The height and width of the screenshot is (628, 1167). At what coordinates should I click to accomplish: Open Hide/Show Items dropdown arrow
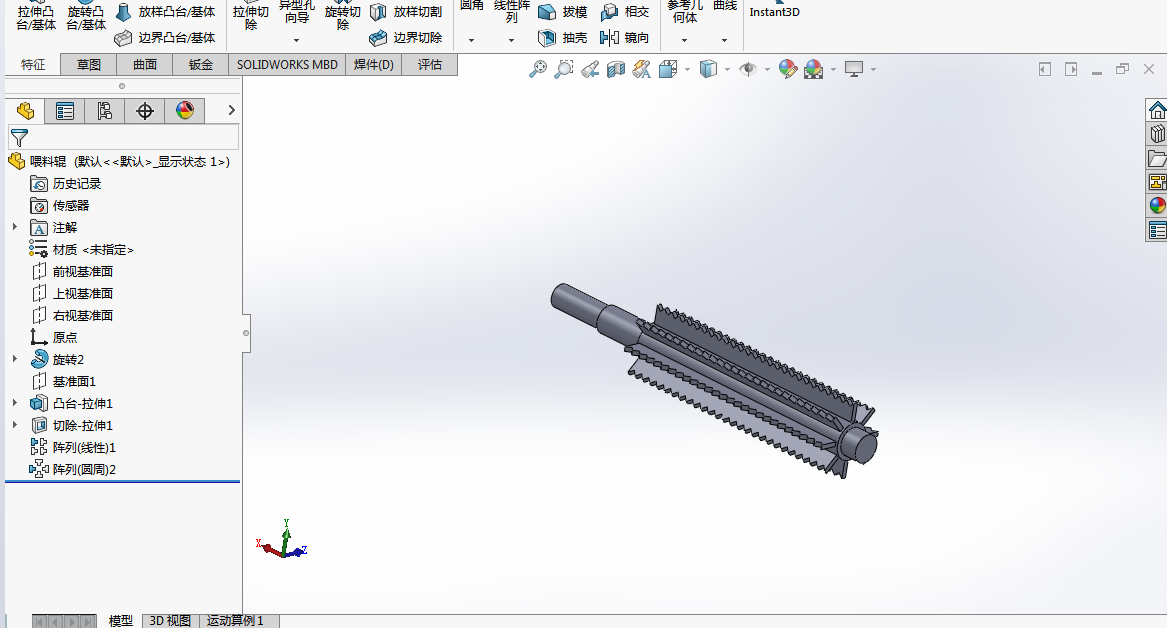pos(767,69)
